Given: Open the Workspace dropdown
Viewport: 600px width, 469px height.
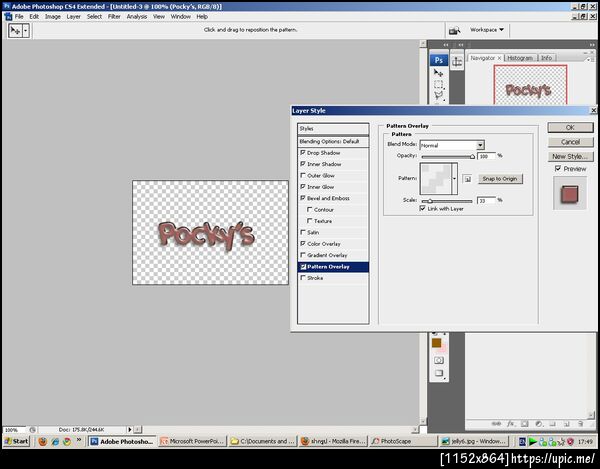Looking at the screenshot, I should point(487,30).
